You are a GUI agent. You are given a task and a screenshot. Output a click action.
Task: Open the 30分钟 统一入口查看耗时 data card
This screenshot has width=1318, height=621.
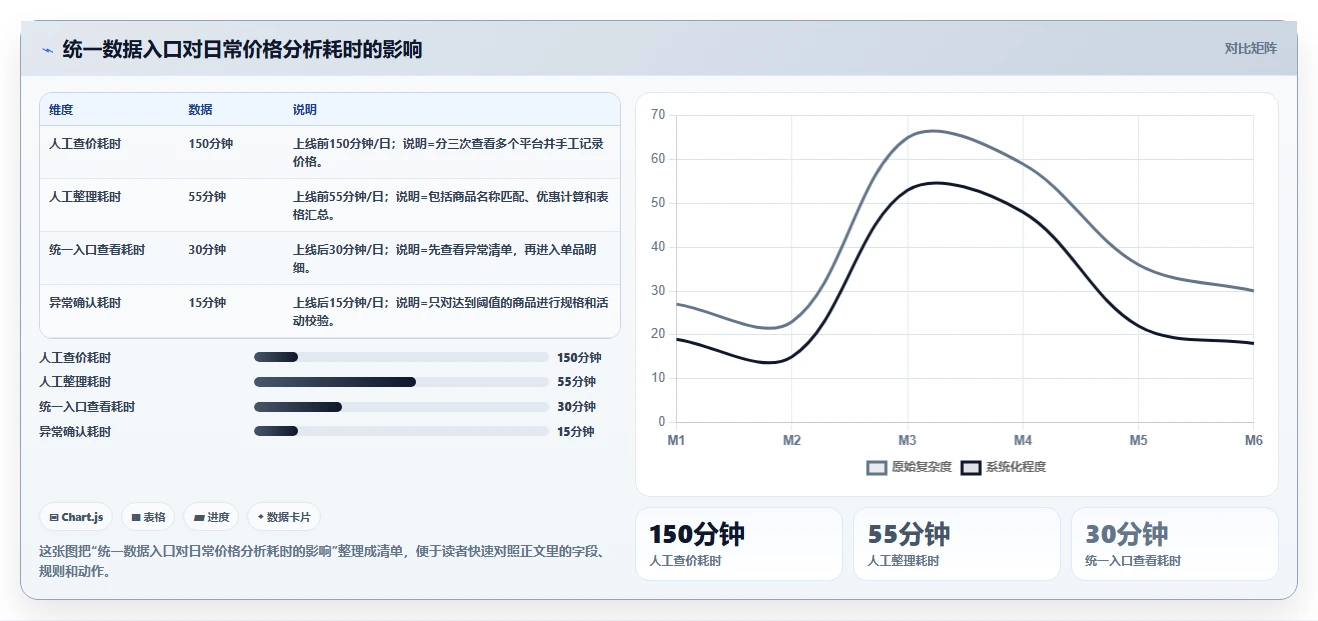tap(1175, 544)
